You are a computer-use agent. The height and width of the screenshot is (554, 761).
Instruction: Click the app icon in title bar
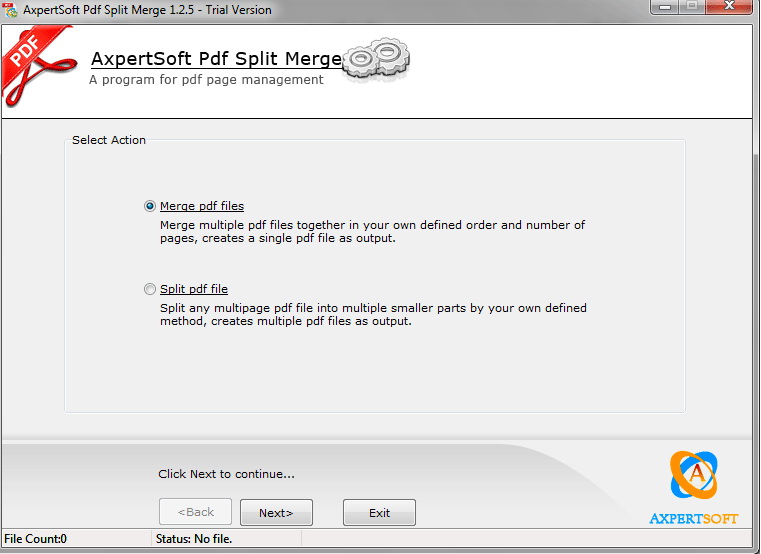click(x=9, y=10)
